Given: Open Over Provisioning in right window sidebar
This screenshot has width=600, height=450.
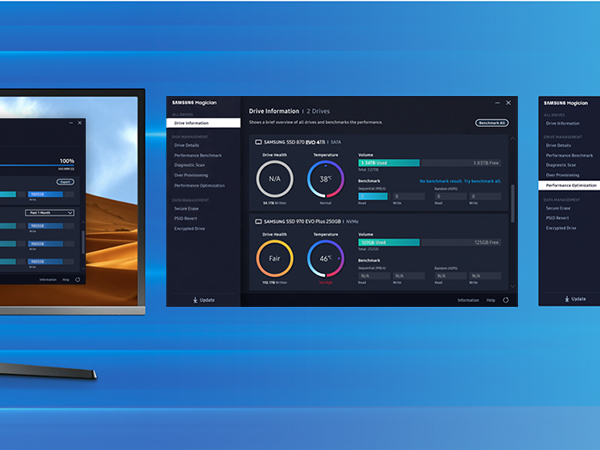Looking at the screenshot, I should pyautogui.click(x=562, y=175).
